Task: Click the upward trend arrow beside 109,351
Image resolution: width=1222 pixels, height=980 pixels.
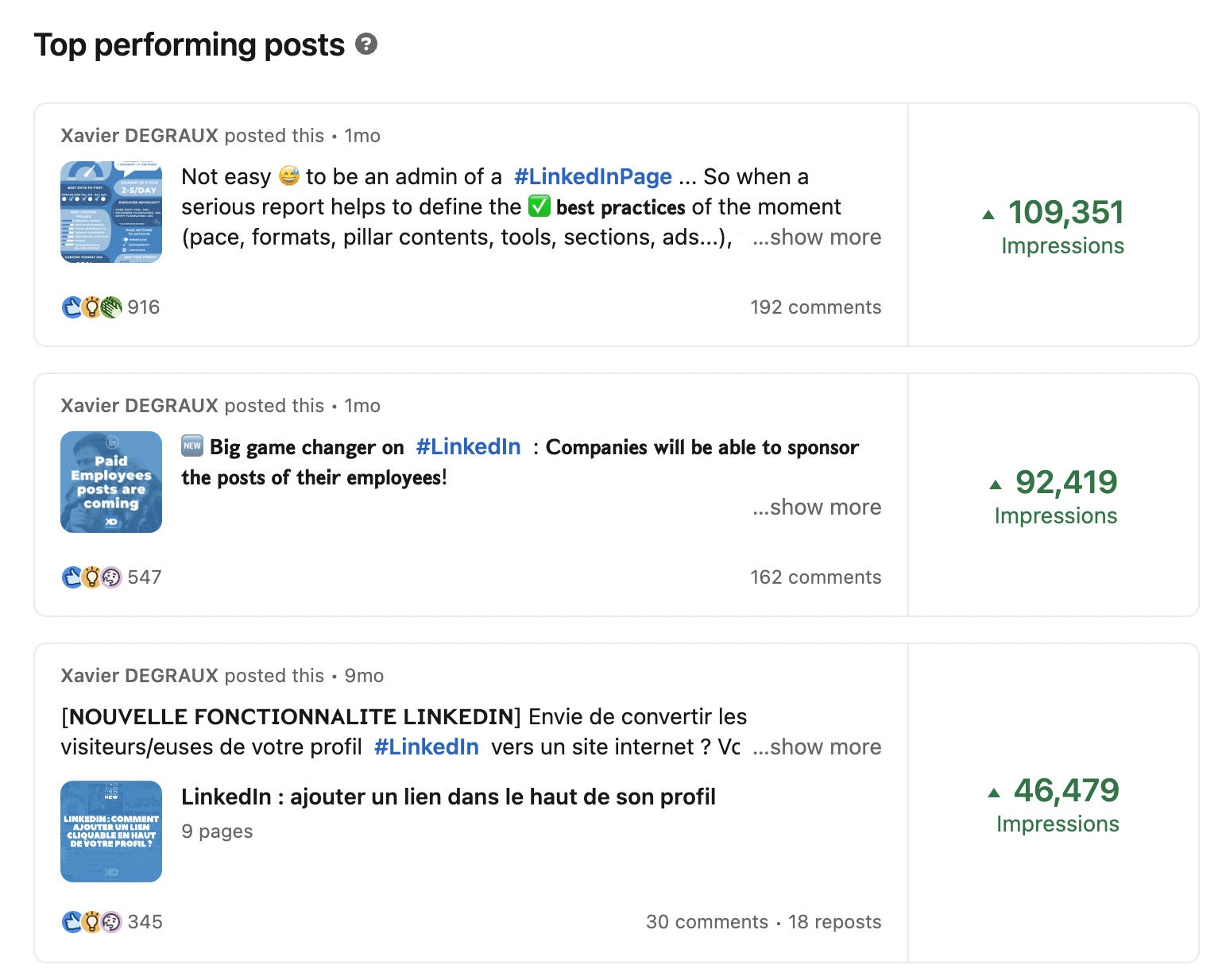Action: pos(988,214)
